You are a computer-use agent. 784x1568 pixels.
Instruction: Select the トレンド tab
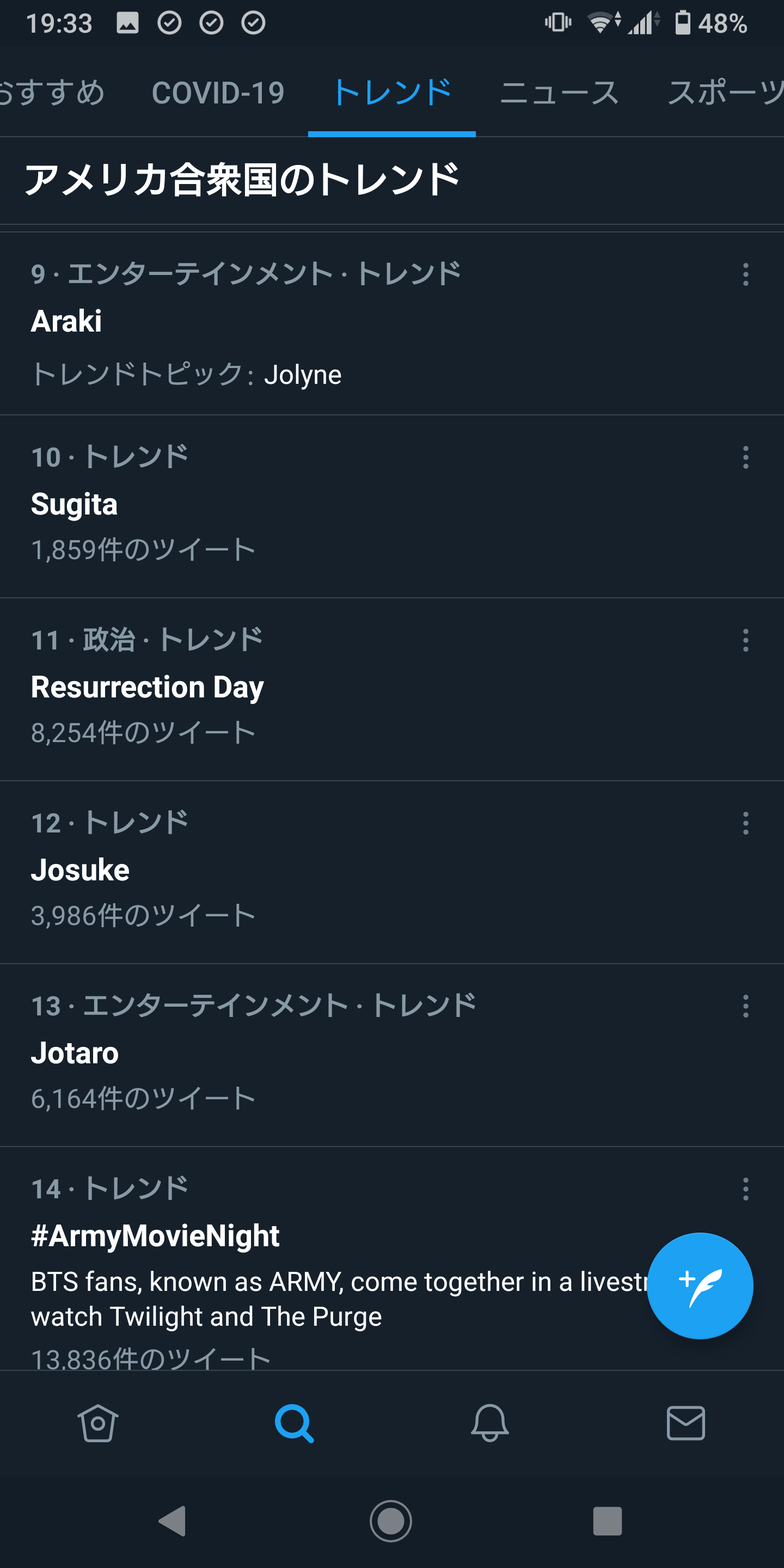(392, 93)
